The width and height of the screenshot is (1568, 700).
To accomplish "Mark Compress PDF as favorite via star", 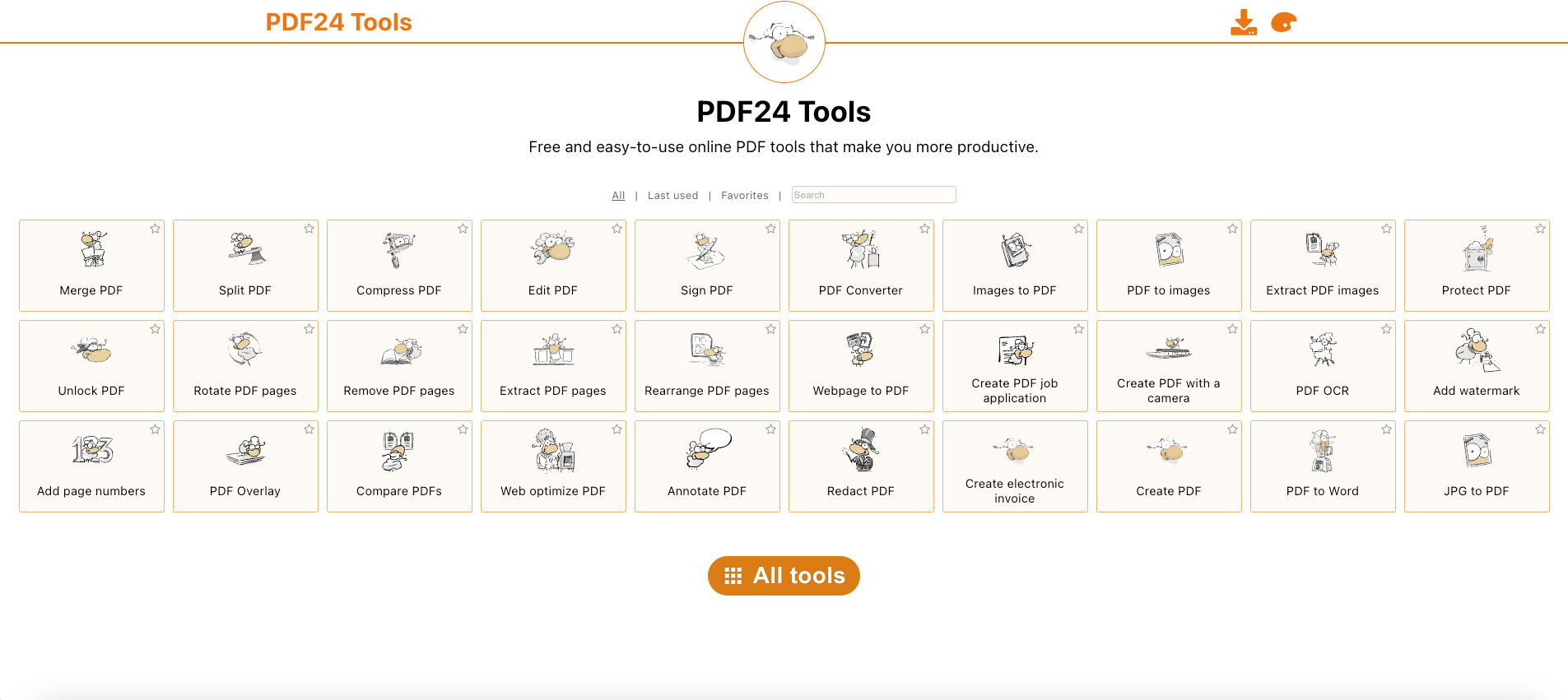I will [463, 229].
